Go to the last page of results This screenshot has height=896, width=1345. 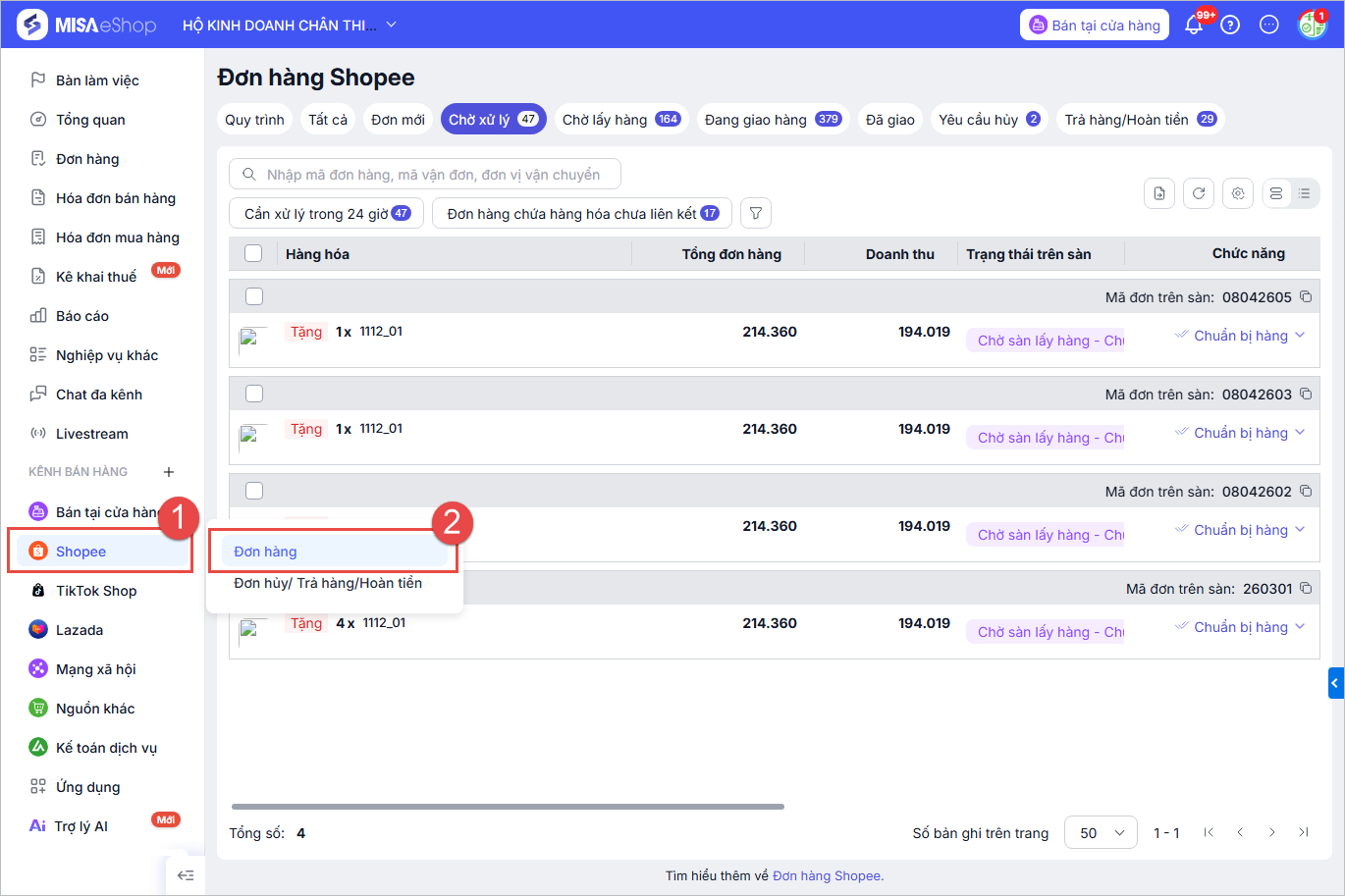pos(1303,832)
